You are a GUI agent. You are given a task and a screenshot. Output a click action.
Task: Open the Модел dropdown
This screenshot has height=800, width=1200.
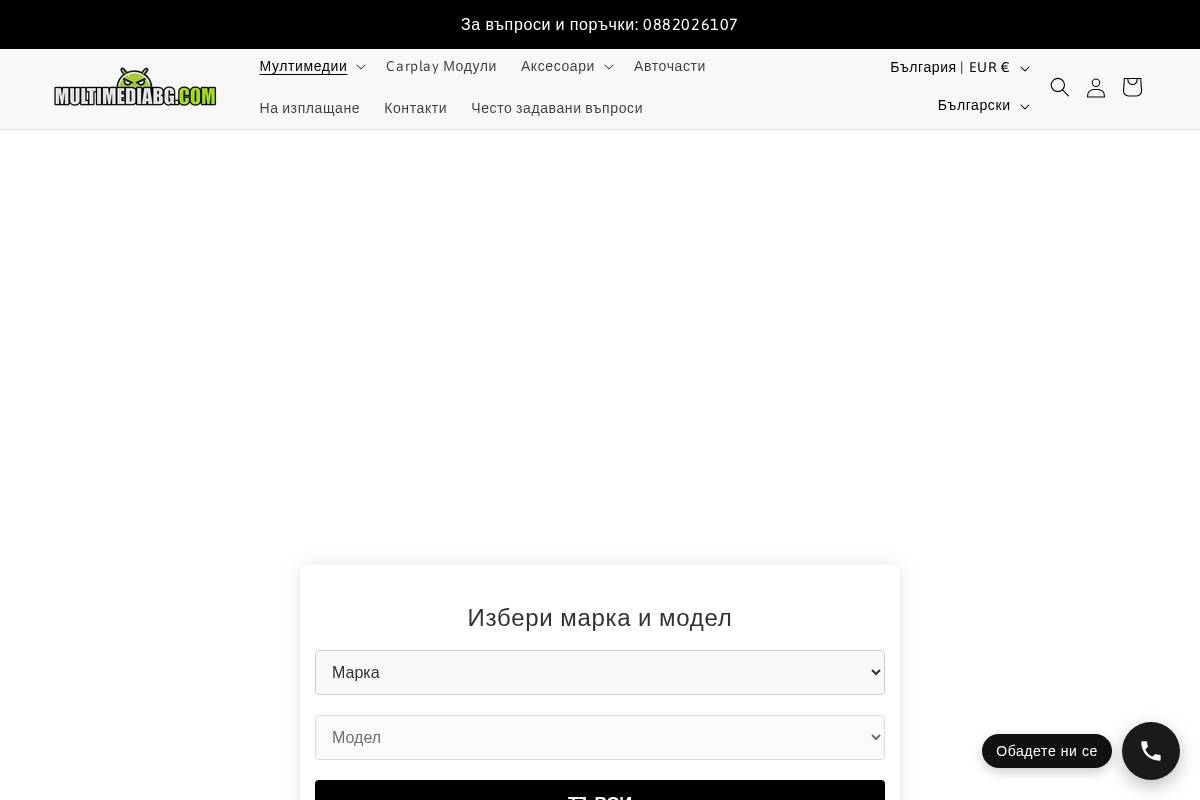(x=600, y=737)
